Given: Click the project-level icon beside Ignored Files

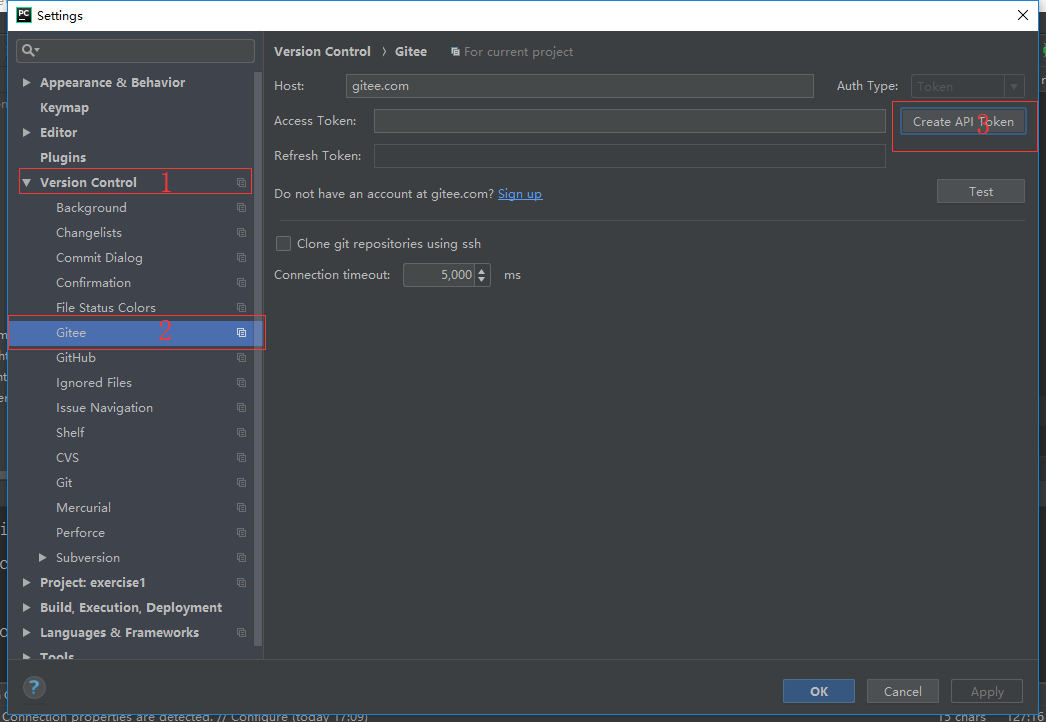Looking at the screenshot, I should click(241, 383).
